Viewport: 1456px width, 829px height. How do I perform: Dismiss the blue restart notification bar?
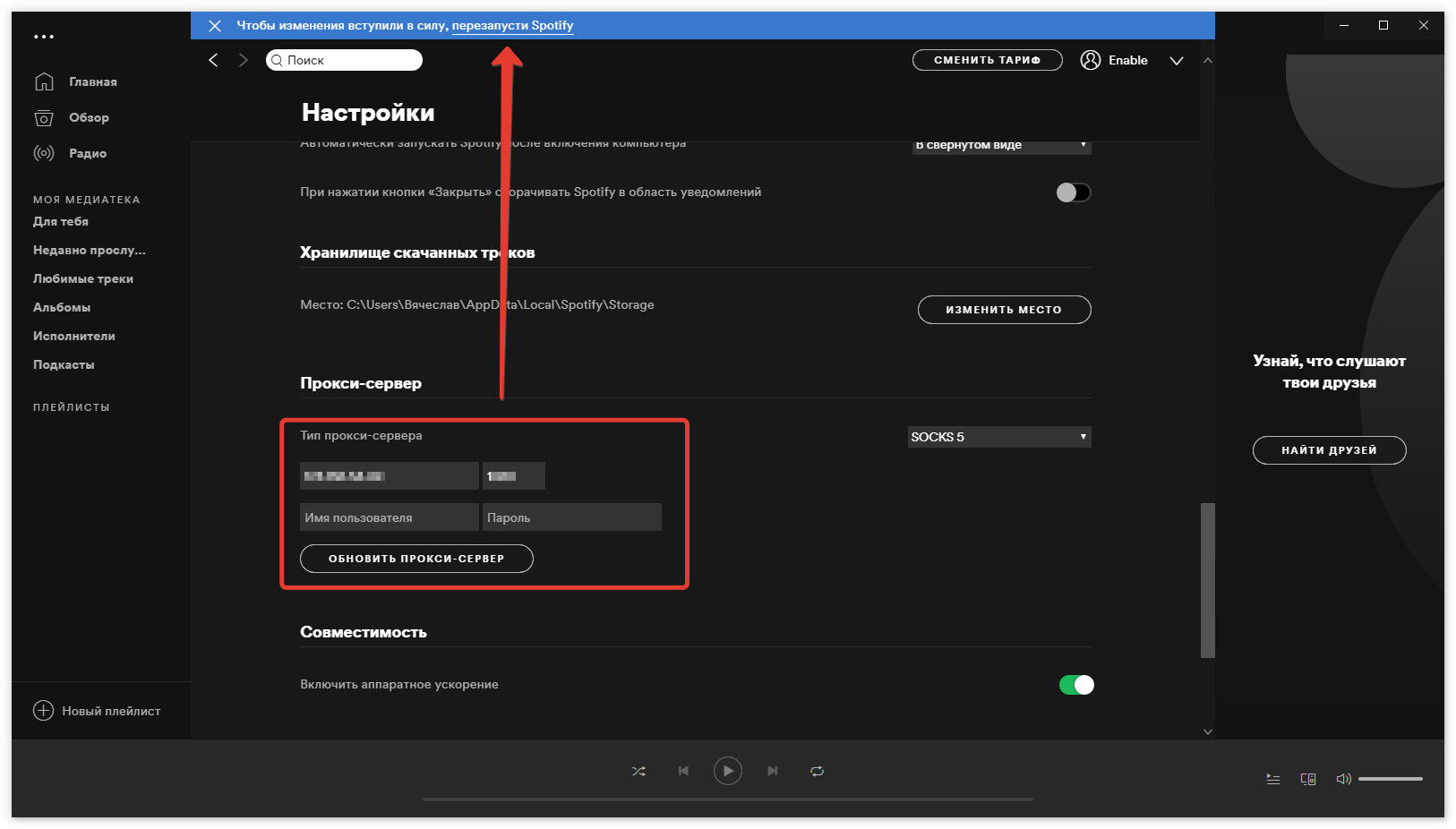pos(215,26)
